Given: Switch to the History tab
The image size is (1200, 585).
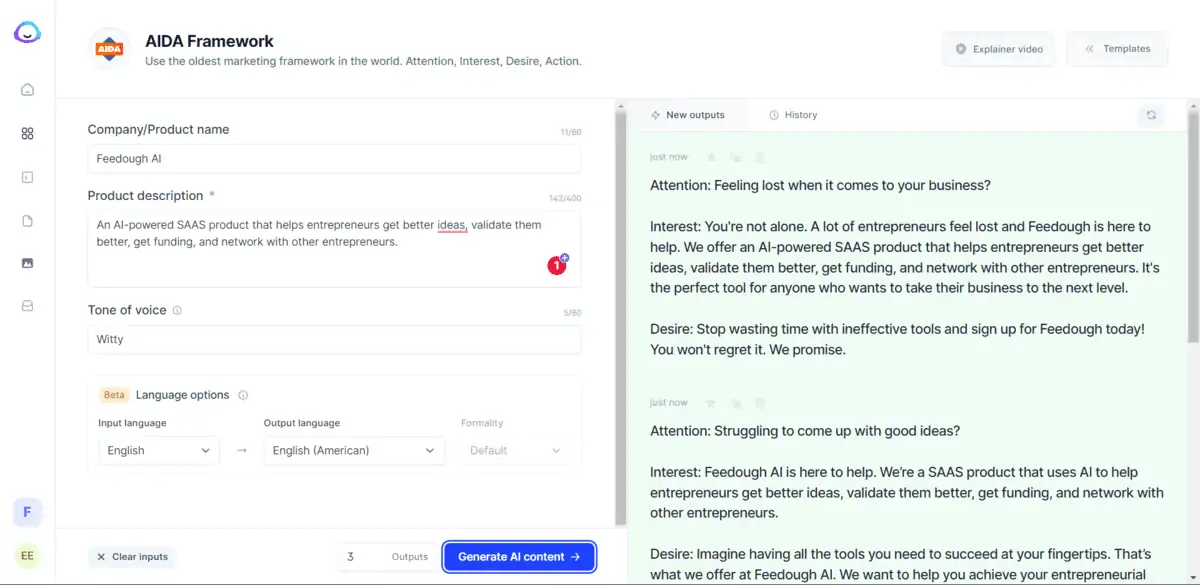Looking at the screenshot, I should 793,115.
